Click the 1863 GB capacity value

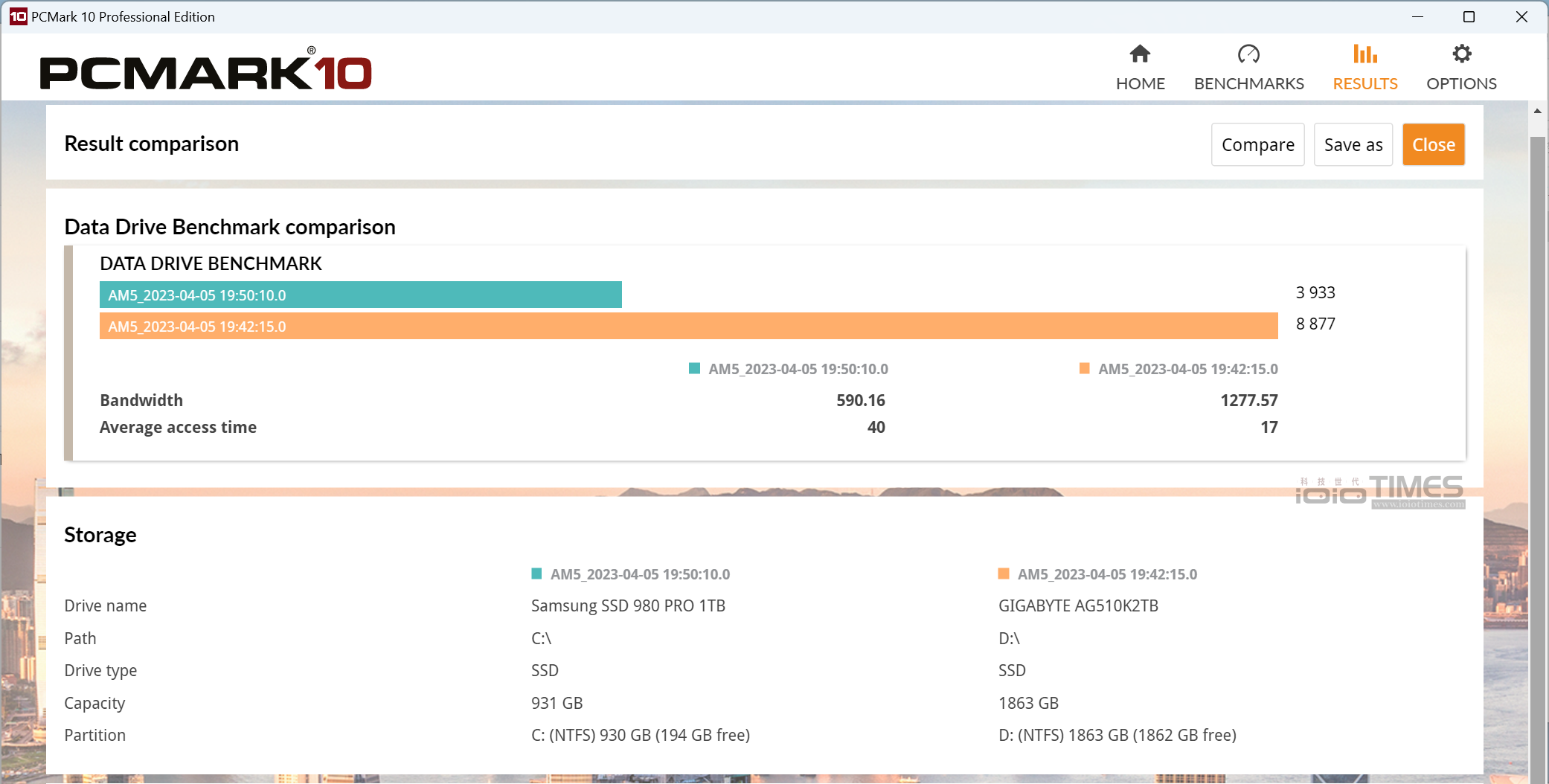coord(1028,703)
